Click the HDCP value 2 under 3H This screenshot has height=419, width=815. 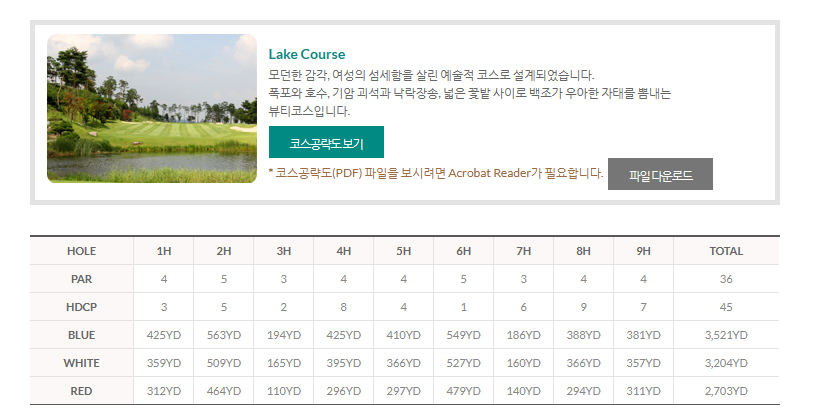pyautogui.click(x=284, y=307)
